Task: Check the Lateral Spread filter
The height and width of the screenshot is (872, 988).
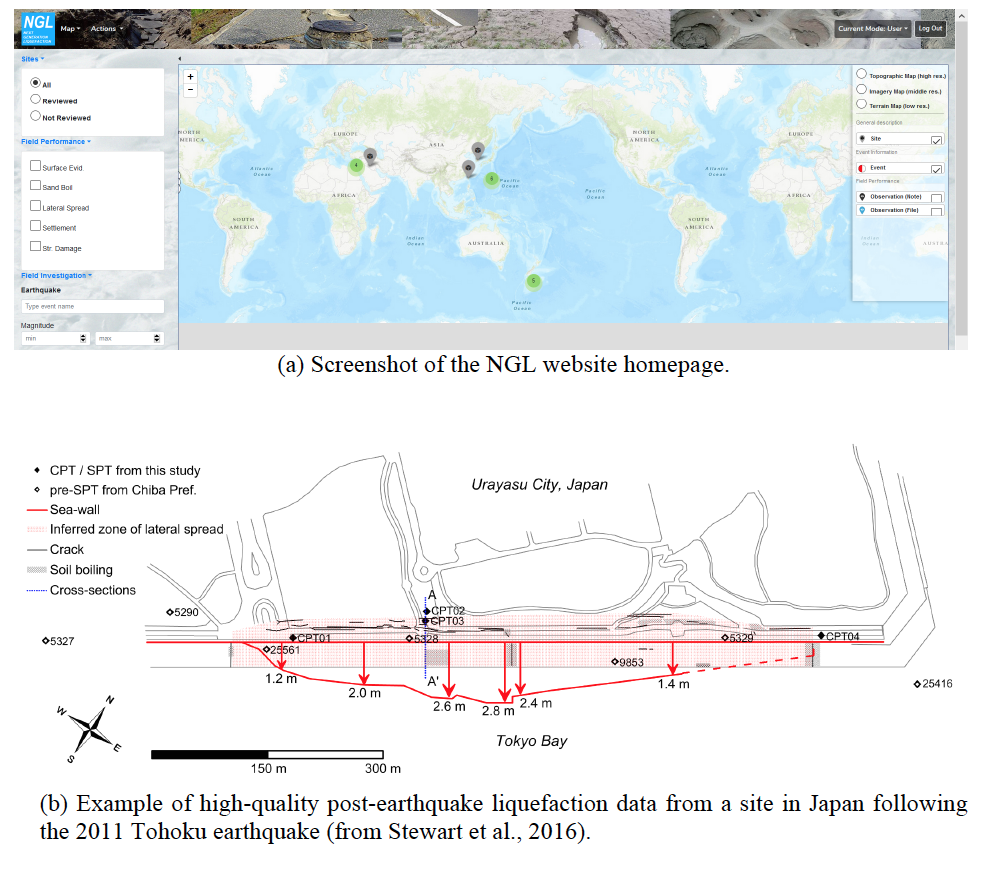Action: point(35,206)
